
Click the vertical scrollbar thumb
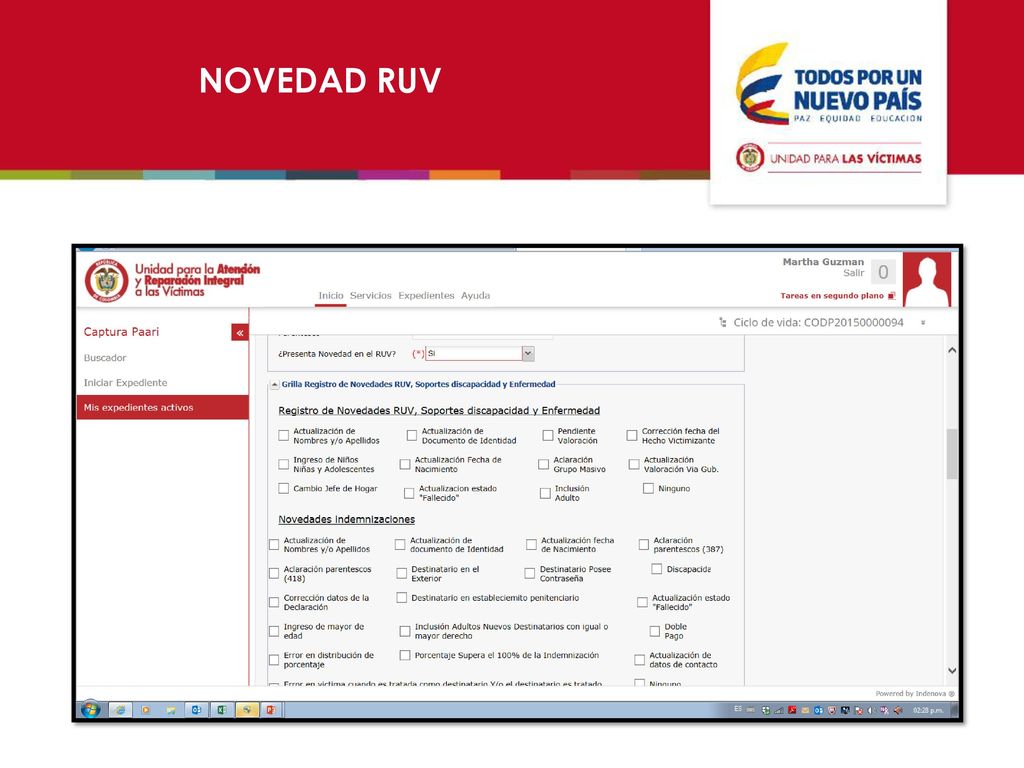[x=952, y=454]
